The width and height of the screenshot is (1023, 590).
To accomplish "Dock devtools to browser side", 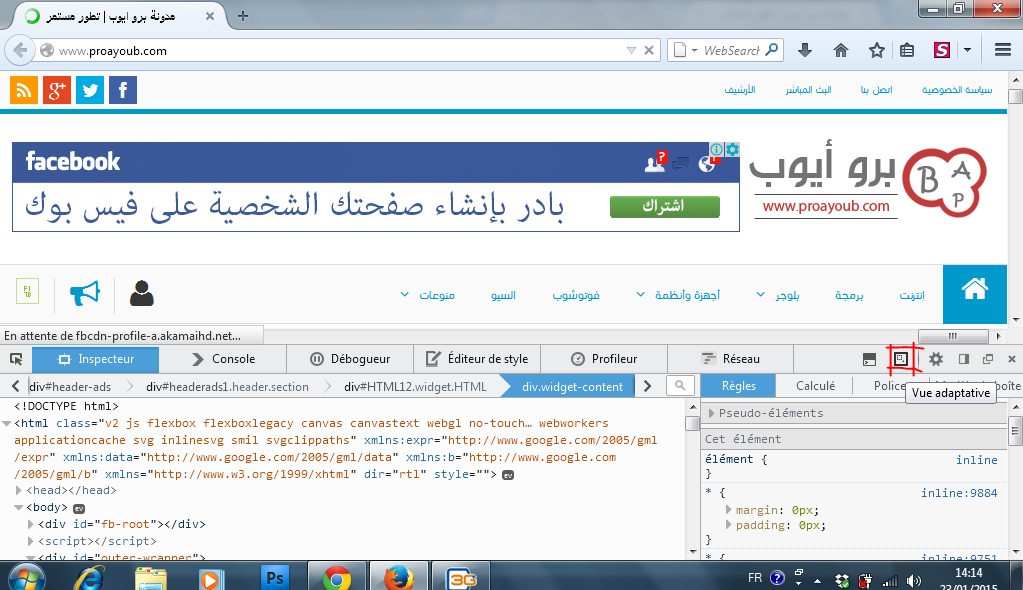I will coord(964,359).
